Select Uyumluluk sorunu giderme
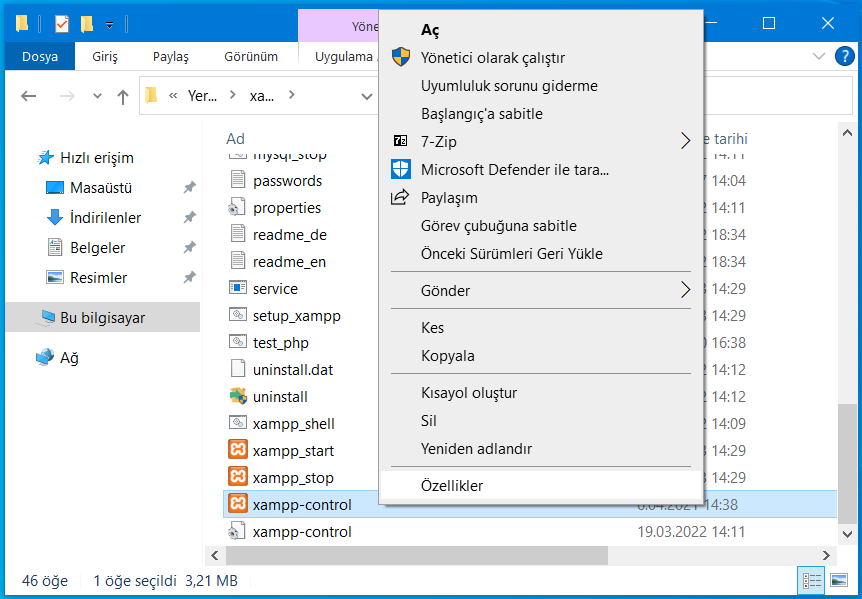Screen dimensions: 862x599 point(541,85)
